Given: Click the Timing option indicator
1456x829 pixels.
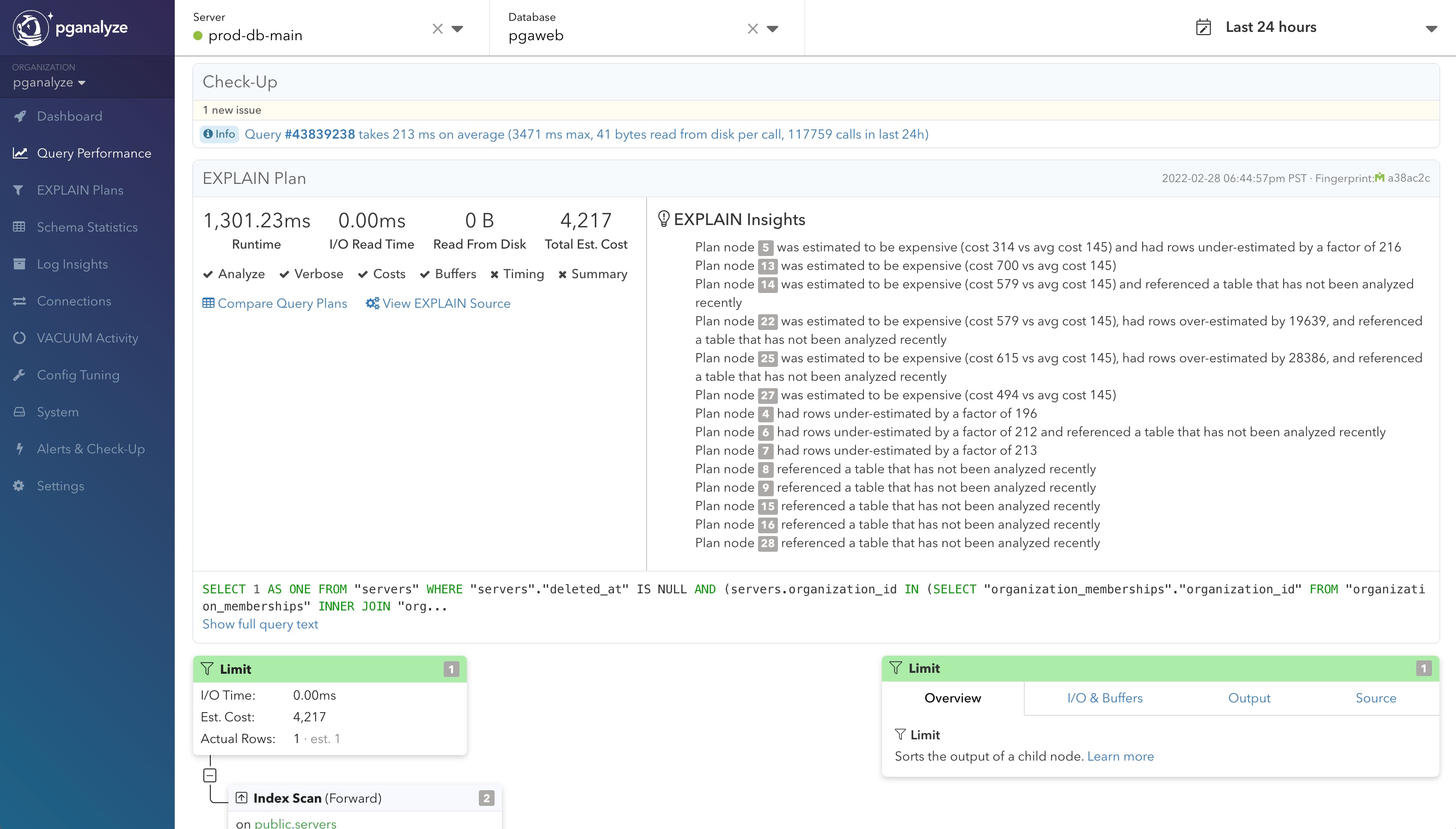Looking at the screenshot, I should (x=494, y=274).
